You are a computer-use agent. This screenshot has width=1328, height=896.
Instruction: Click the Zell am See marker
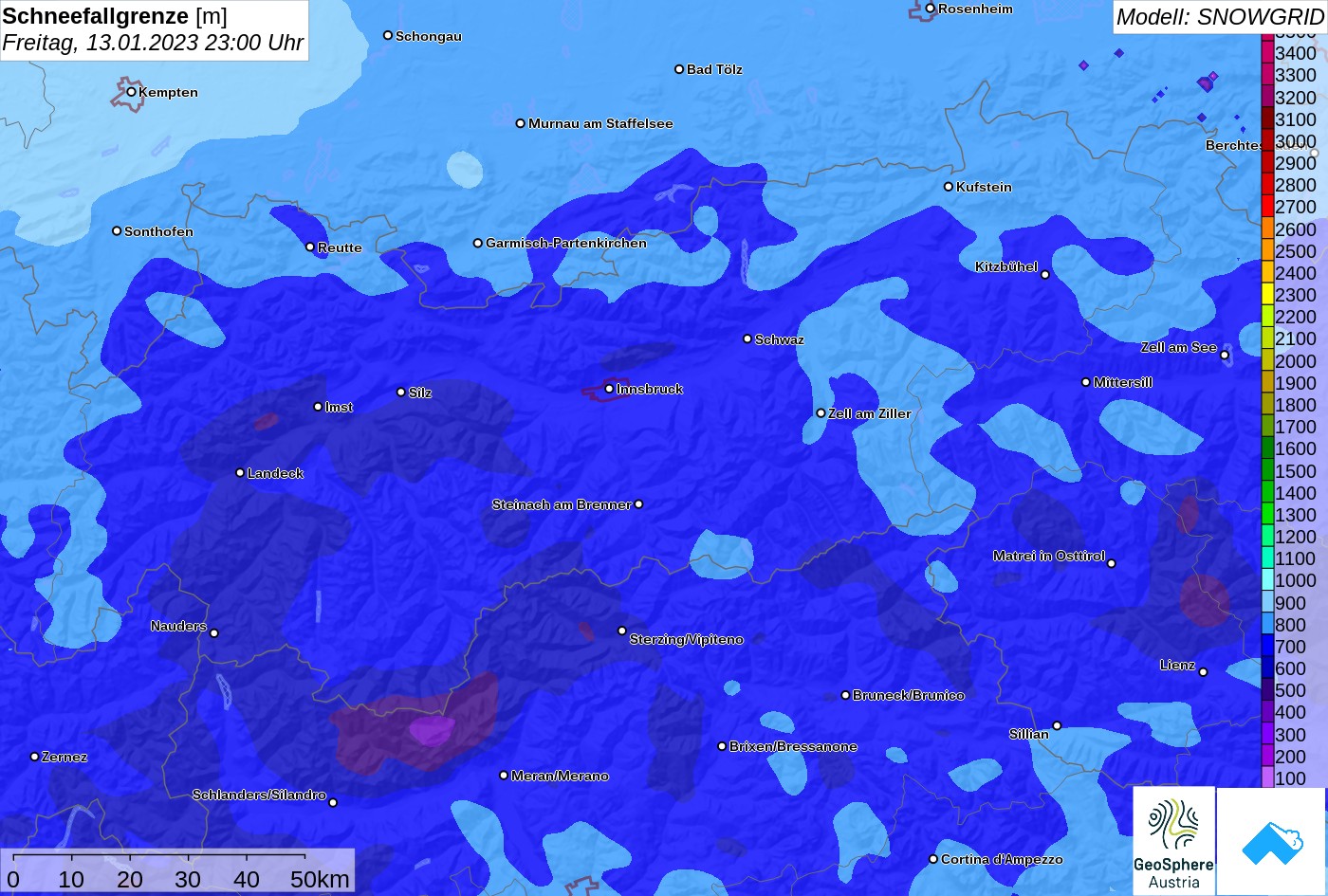1225,356
